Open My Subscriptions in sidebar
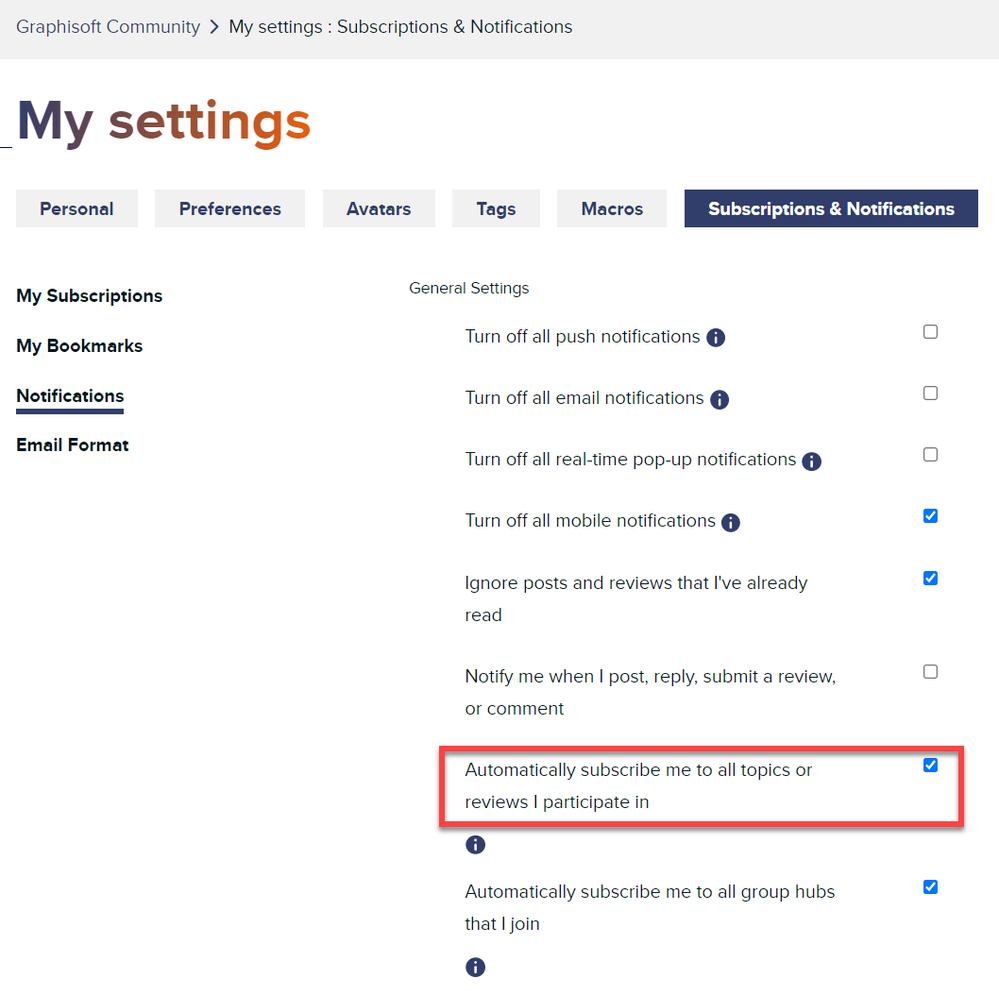Image resolution: width=999 pixels, height=991 pixels. tap(89, 296)
